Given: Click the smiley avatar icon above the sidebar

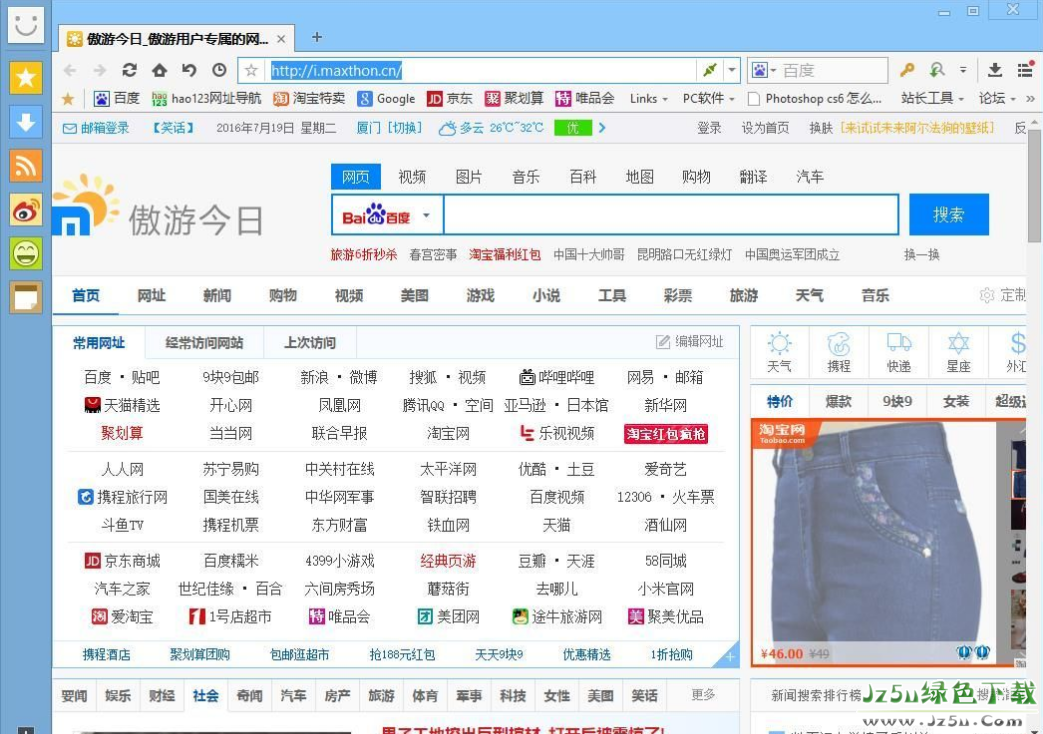Looking at the screenshot, I should click(26, 25).
